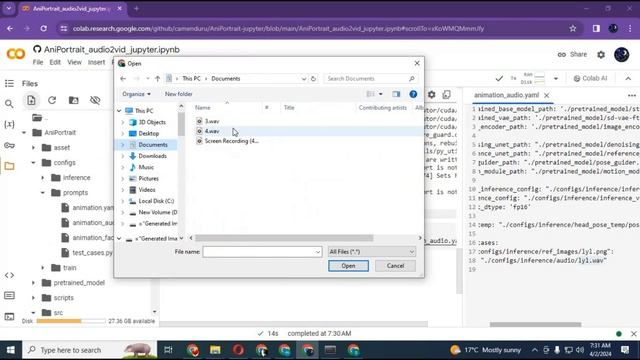Open address bar path history dropdown

(x=304, y=79)
